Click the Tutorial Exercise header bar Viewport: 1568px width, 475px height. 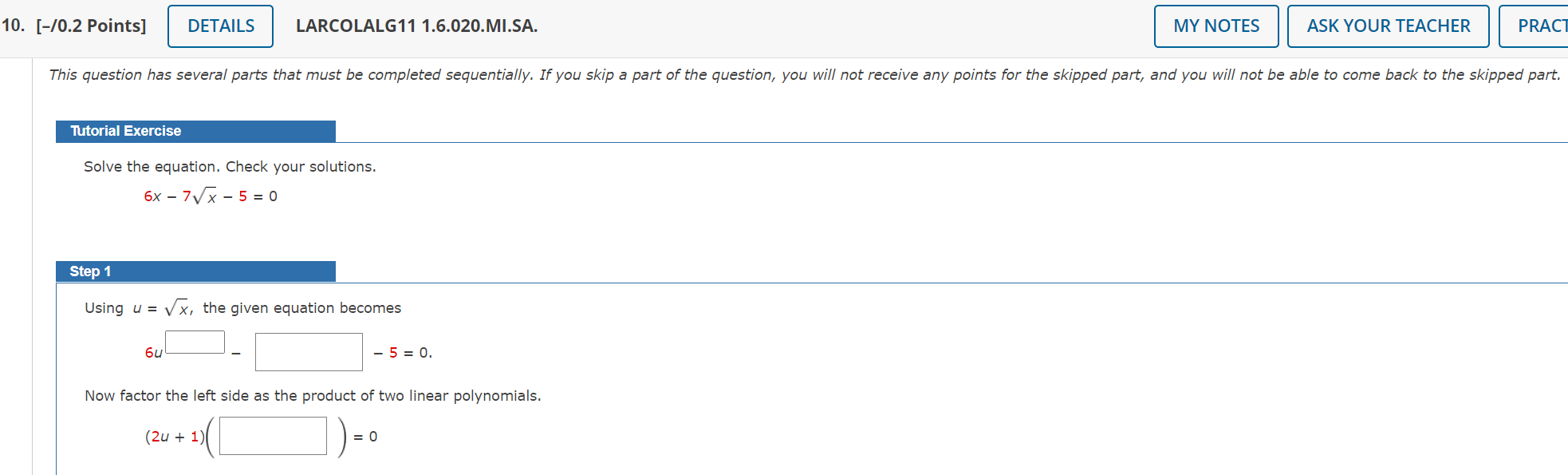(x=195, y=131)
